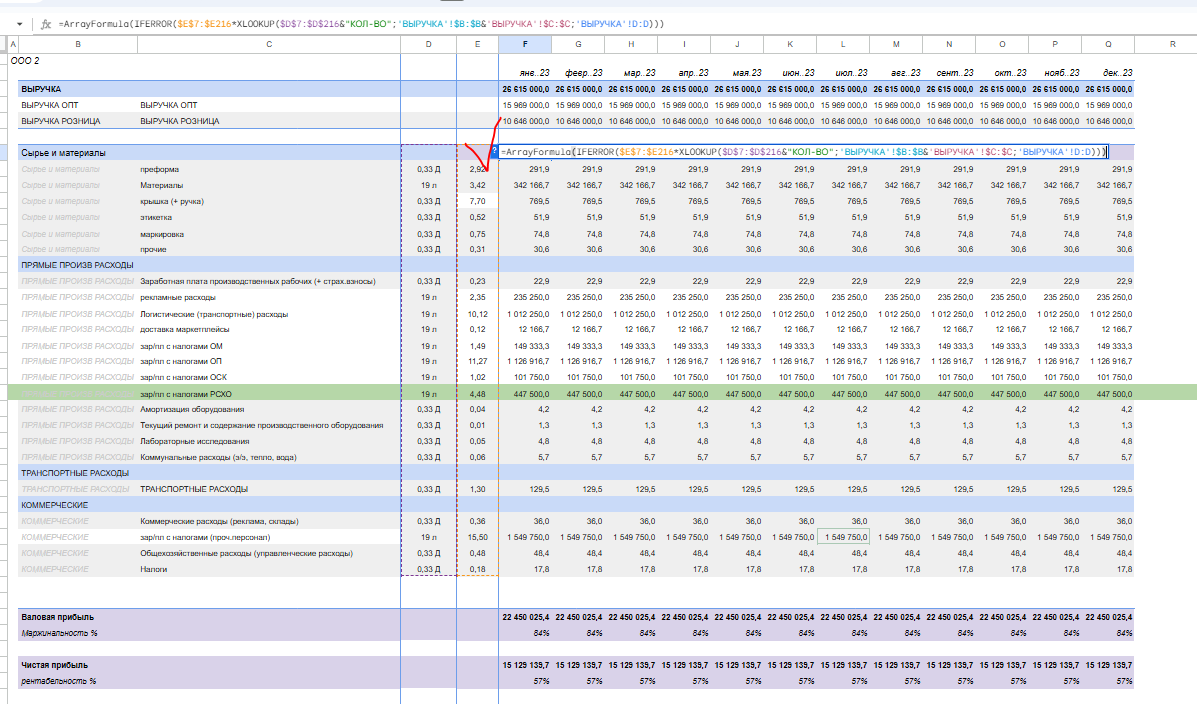Select the 'Сырье и материалы' header cell
1197x704 pixels.
click(63, 153)
